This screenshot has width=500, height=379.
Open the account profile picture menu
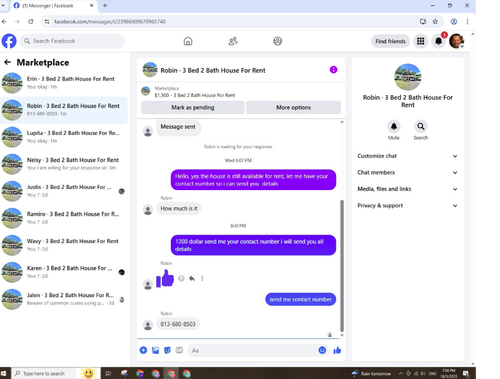coord(456,41)
